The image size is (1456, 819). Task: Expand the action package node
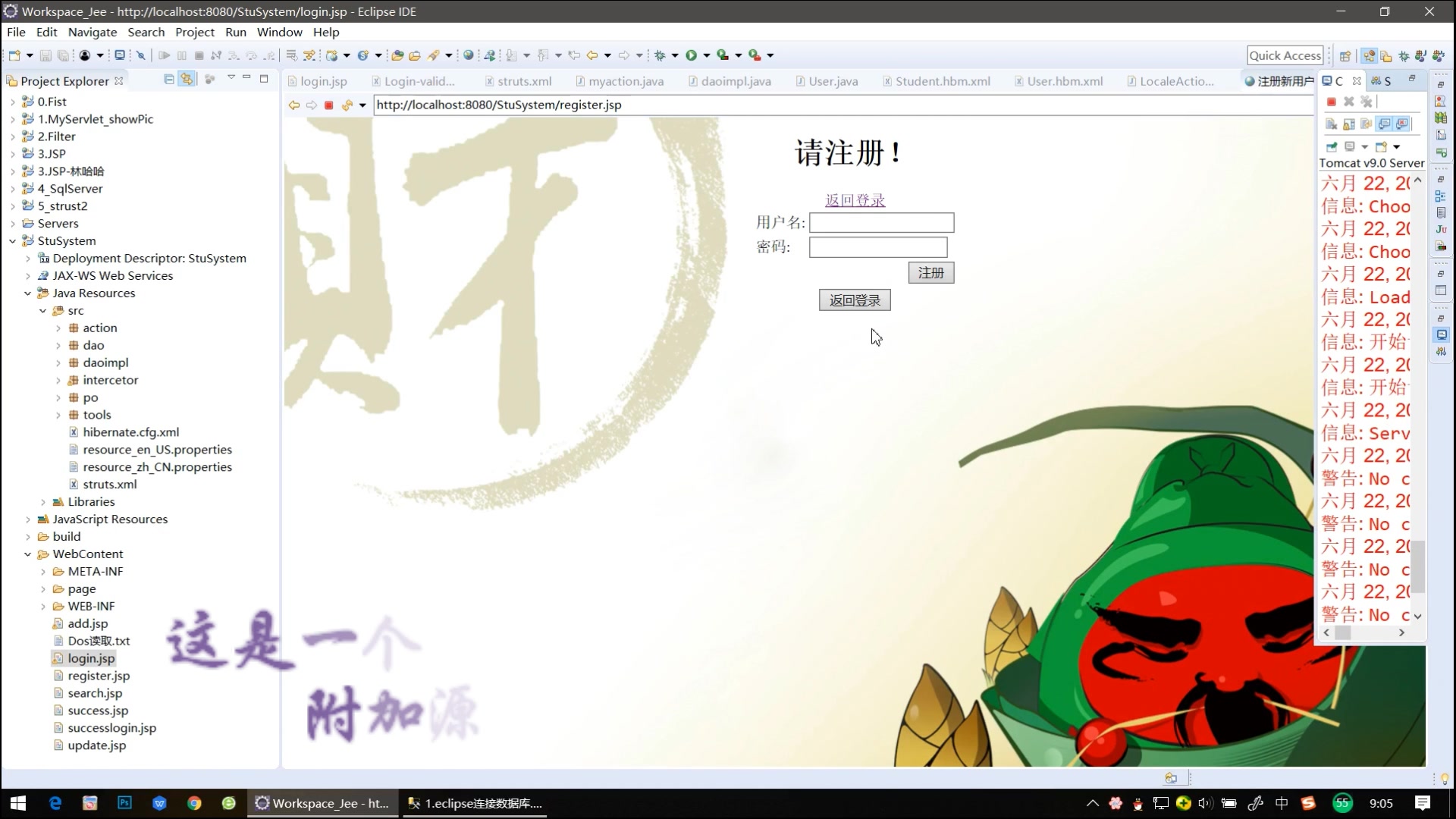(x=58, y=328)
